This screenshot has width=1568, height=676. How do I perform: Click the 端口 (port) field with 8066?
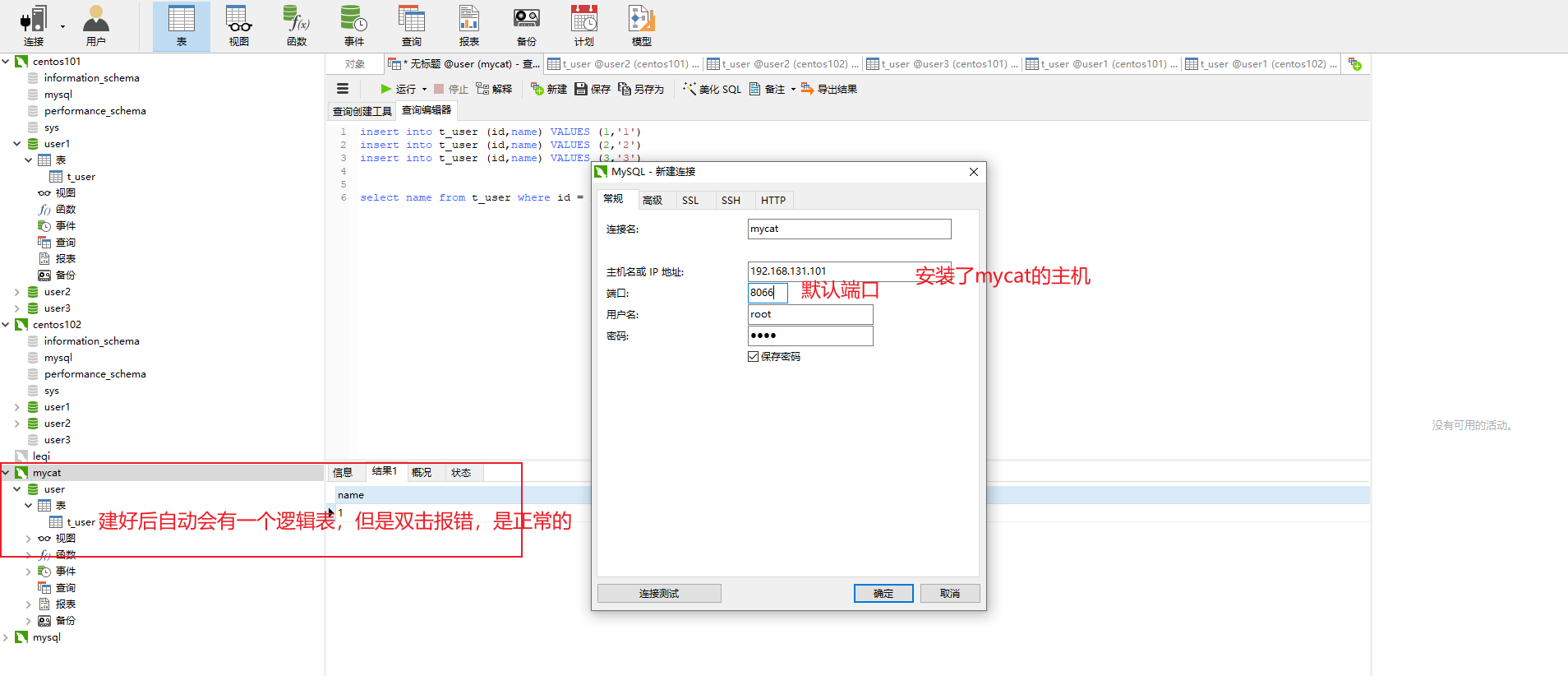click(768, 293)
